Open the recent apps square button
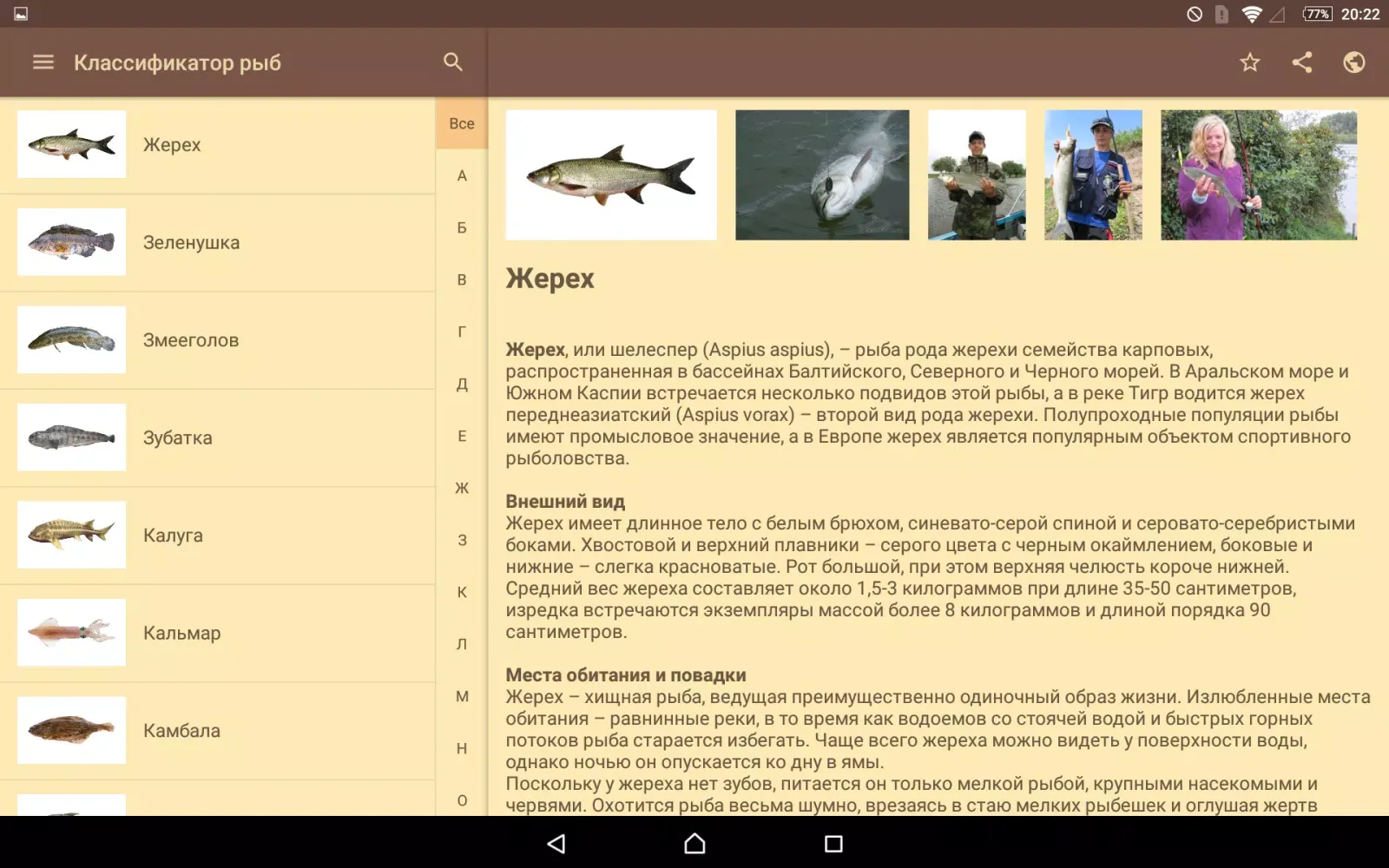1389x868 pixels. [833, 844]
